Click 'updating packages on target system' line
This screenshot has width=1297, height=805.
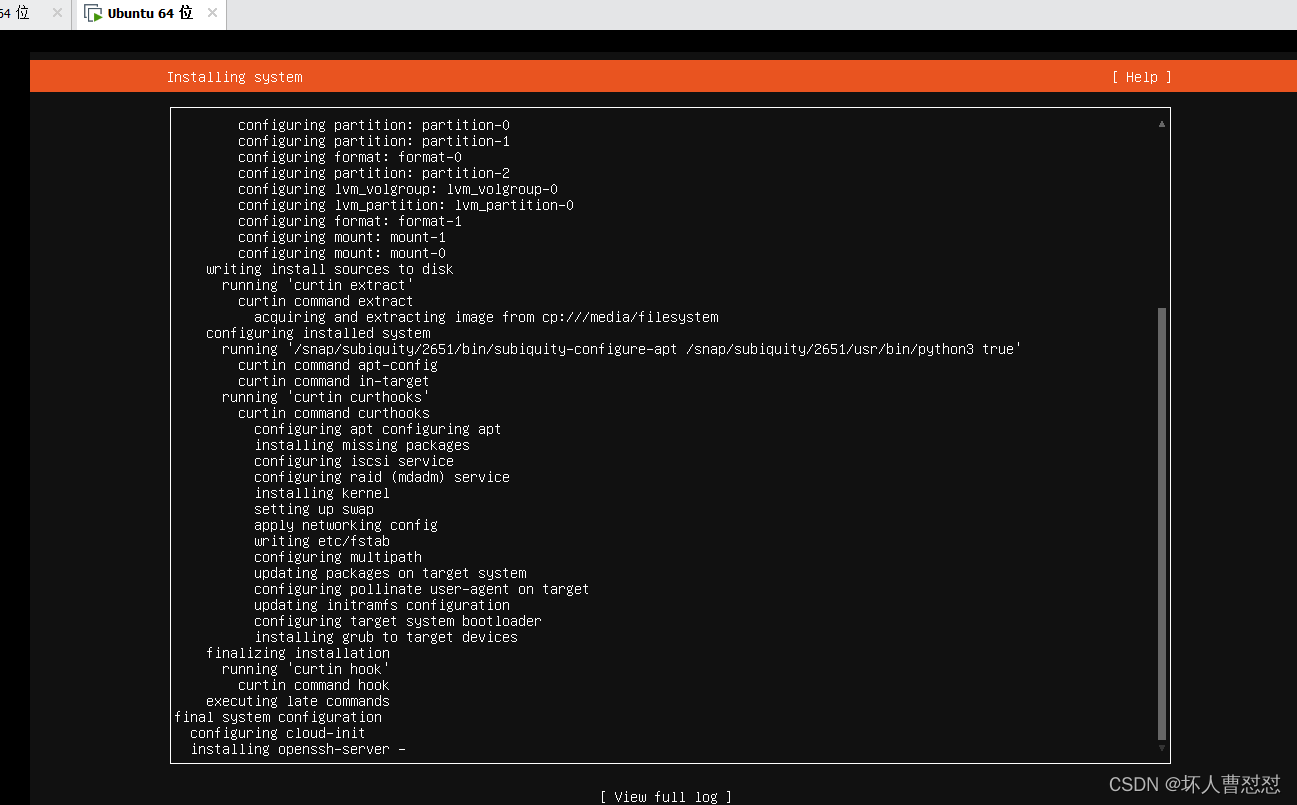(390, 573)
